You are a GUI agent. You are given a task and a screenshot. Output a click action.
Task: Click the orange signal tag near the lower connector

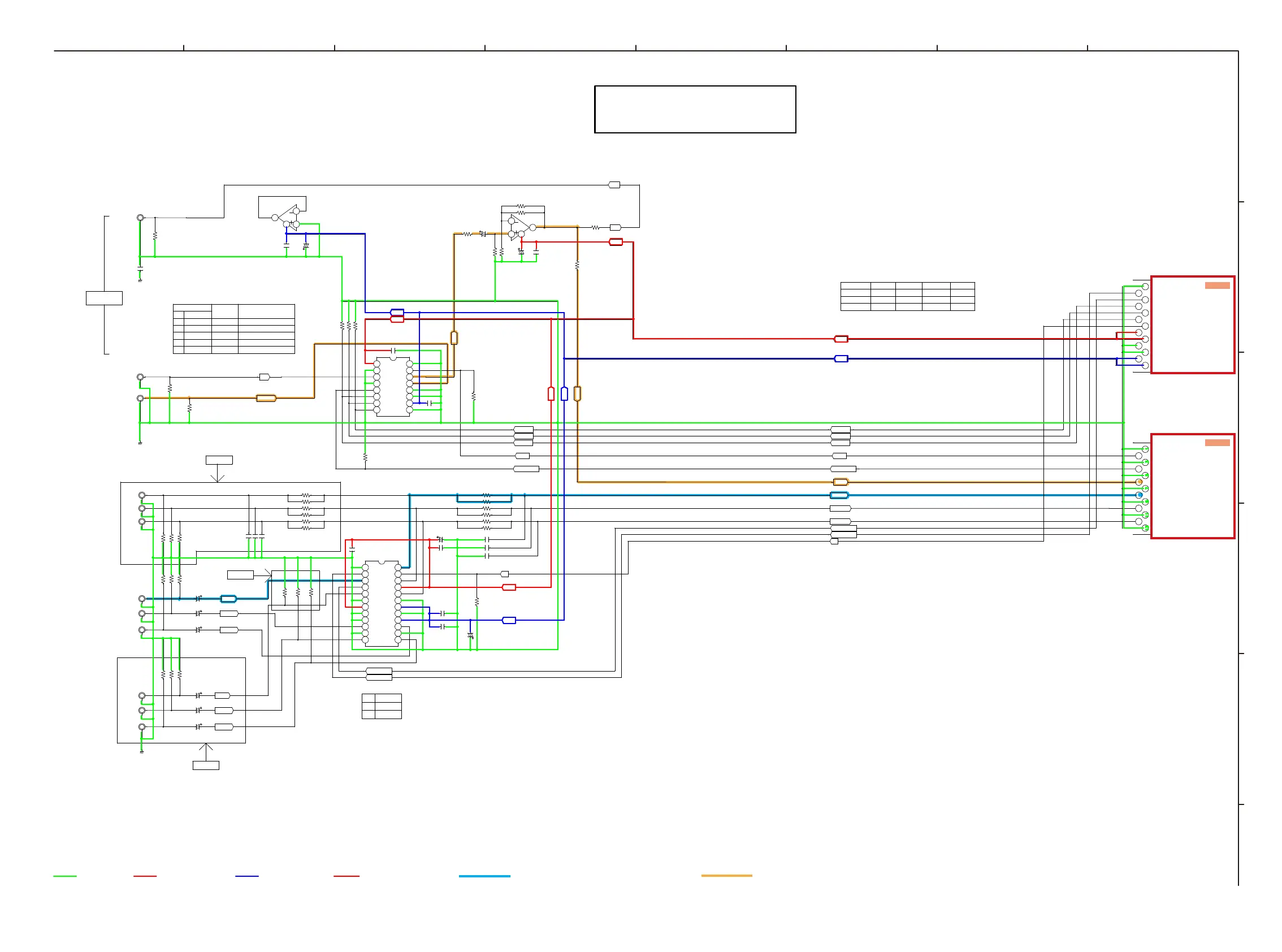tap(841, 482)
